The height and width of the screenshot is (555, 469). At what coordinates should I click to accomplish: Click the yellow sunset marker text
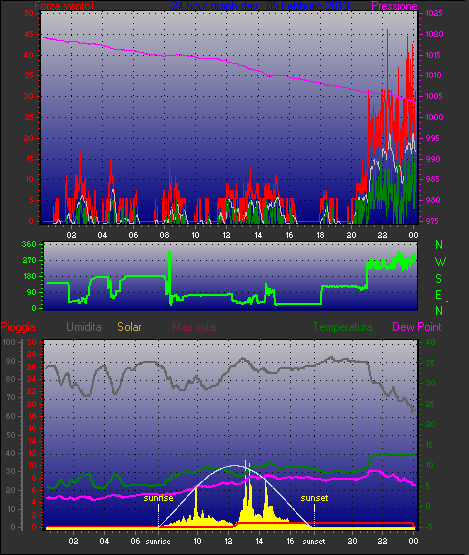(314, 498)
